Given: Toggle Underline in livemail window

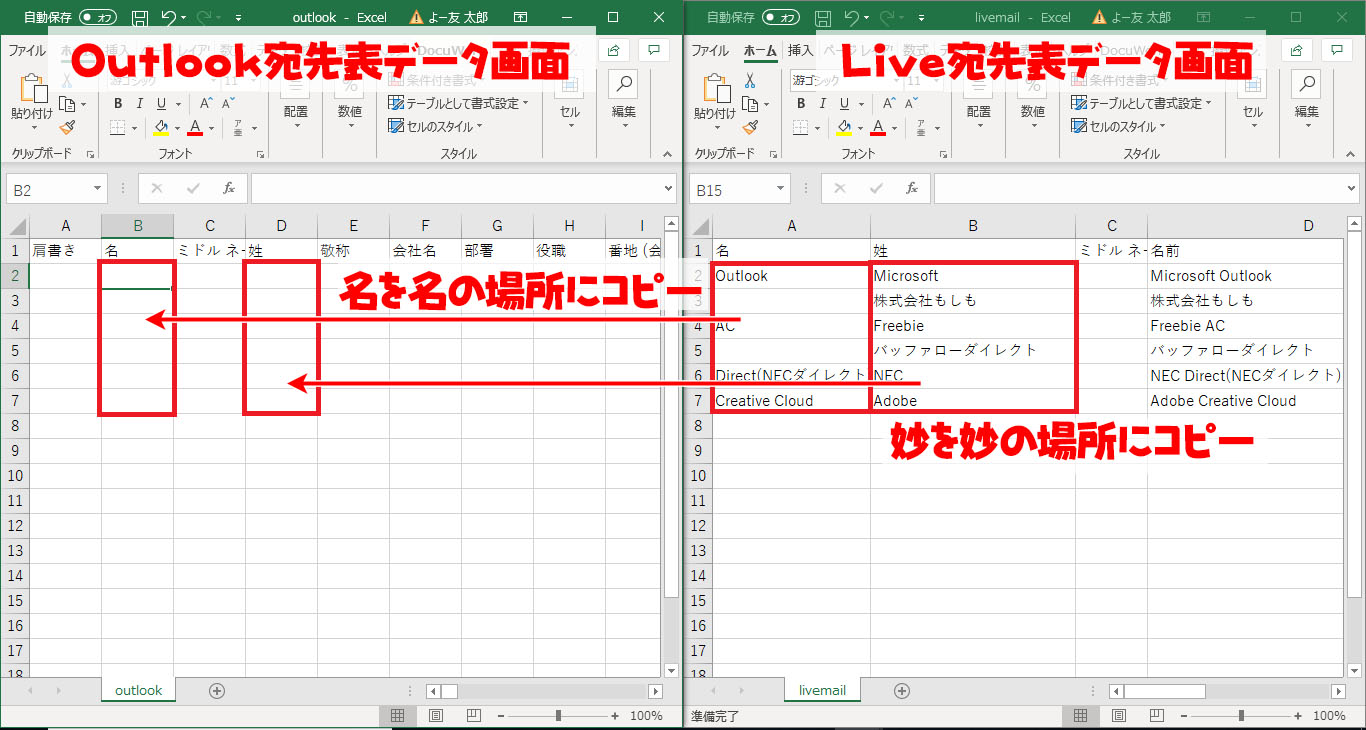Looking at the screenshot, I should (x=844, y=104).
